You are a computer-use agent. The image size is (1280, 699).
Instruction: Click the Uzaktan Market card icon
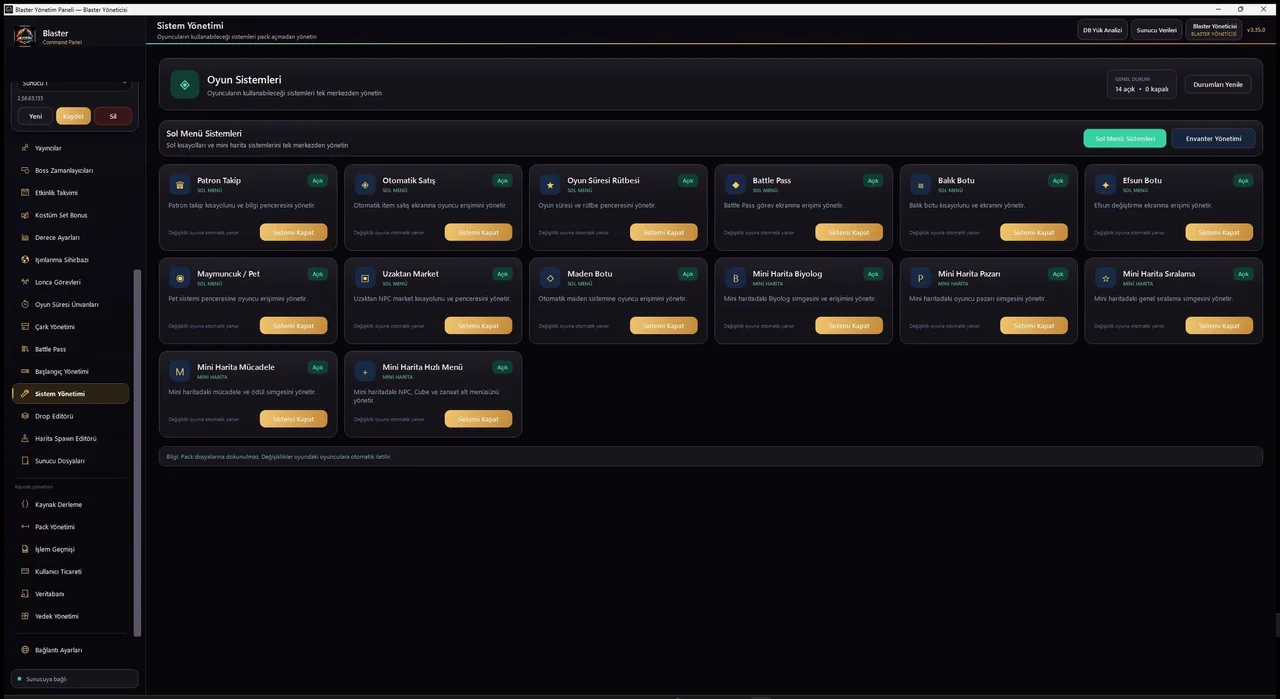coord(365,278)
